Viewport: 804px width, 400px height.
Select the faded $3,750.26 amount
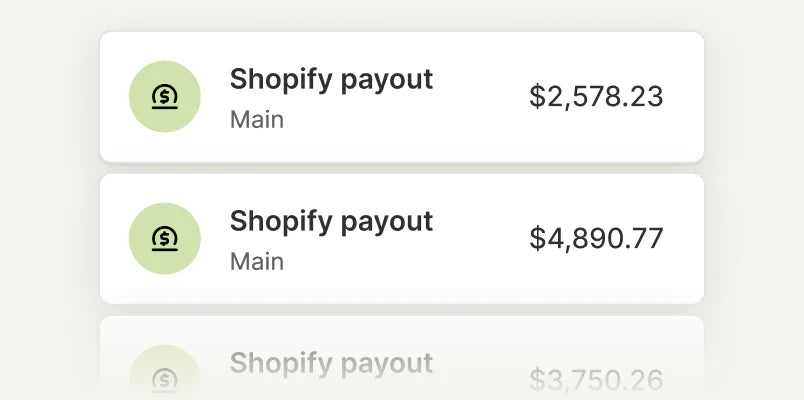coord(596,379)
